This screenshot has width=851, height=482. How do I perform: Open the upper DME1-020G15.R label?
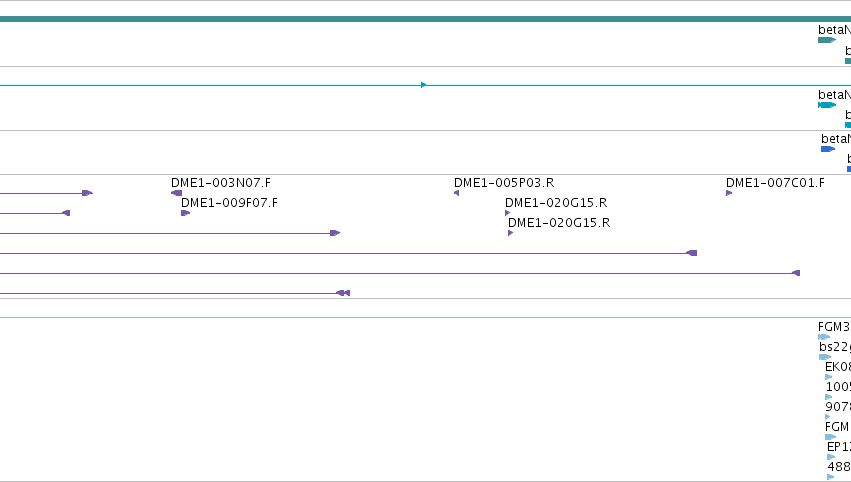click(556, 203)
